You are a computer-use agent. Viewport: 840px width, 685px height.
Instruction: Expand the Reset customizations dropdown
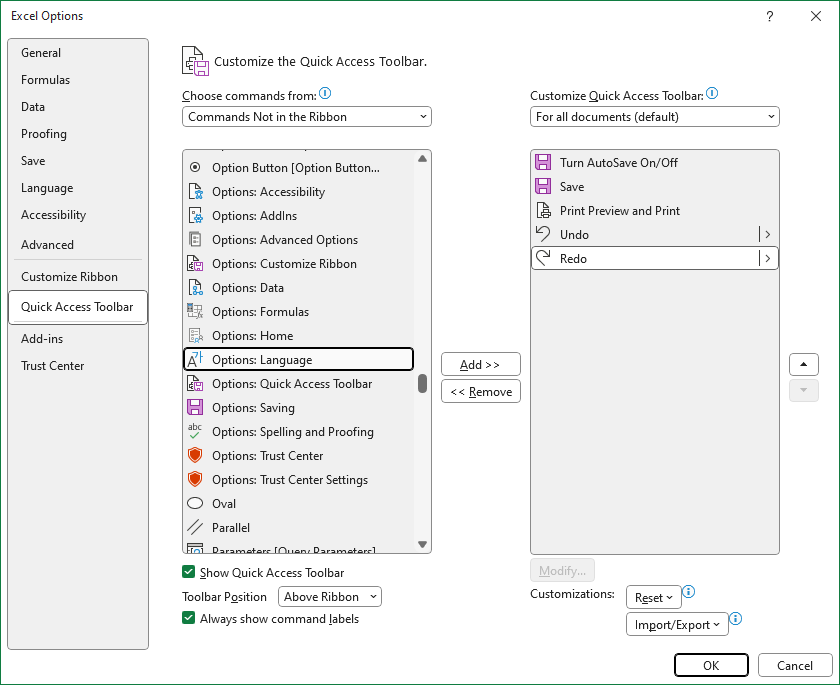point(654,597)
